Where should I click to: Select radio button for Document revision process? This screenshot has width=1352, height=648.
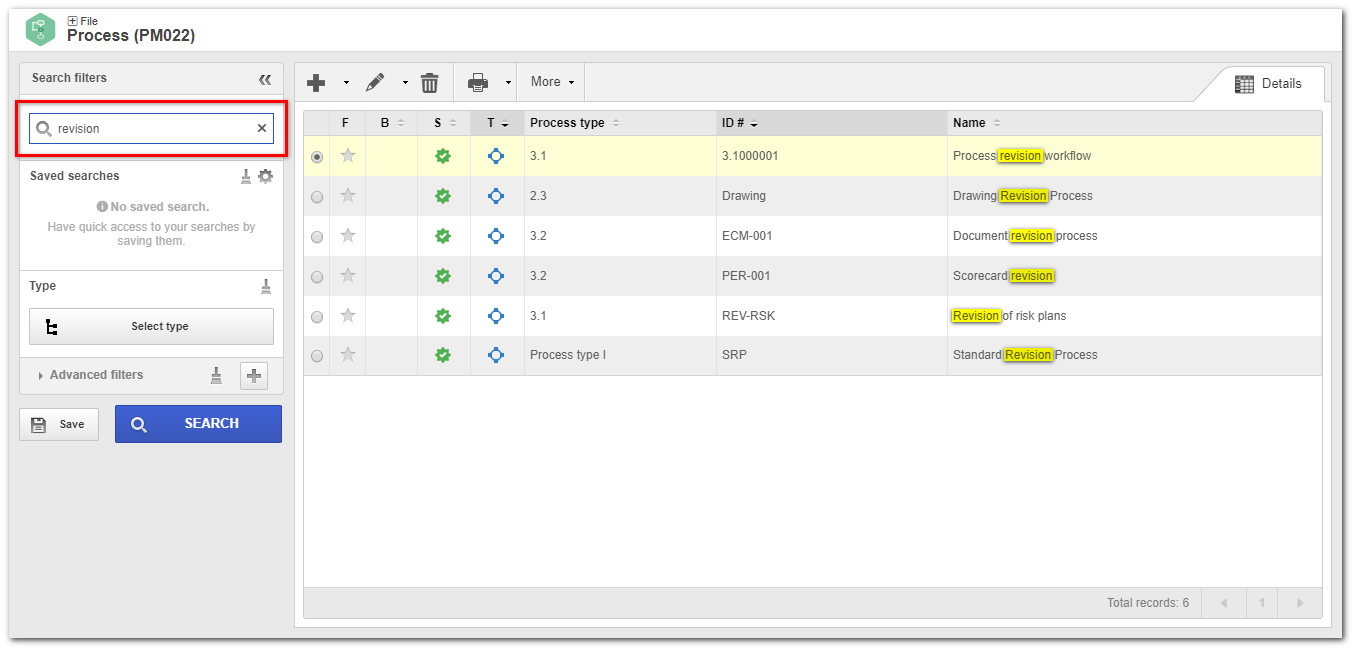coord(317,237)
